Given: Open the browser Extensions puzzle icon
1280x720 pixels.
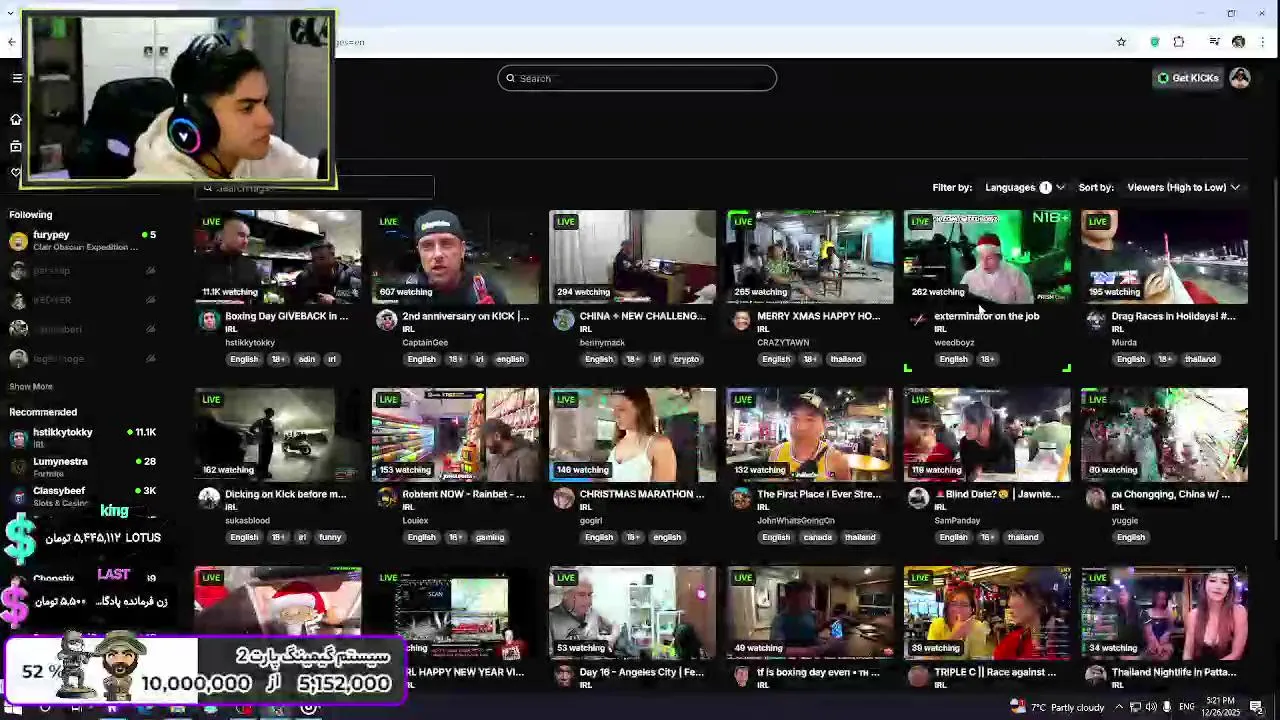Looking at the screenshot, I should [x=1179, y=42].
